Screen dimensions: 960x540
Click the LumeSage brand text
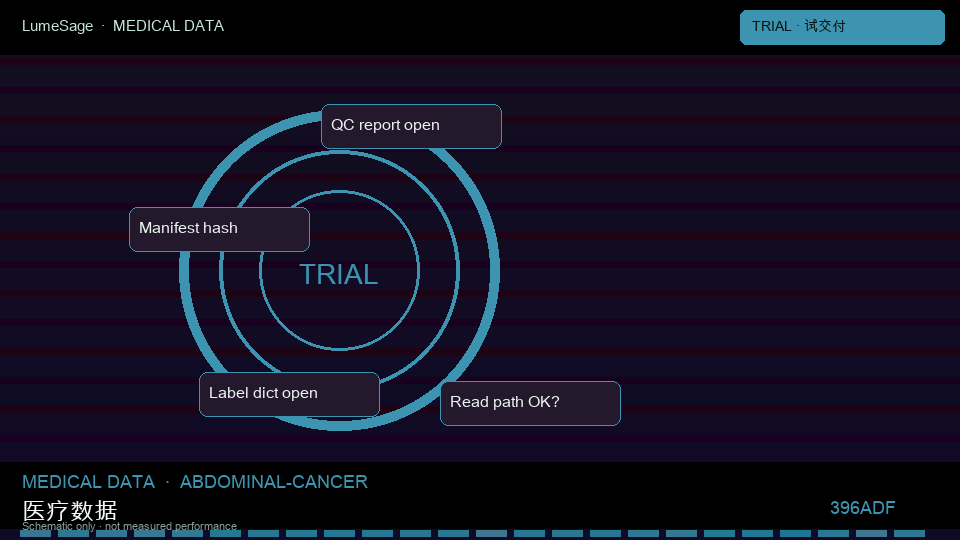(x=58, y=26)
